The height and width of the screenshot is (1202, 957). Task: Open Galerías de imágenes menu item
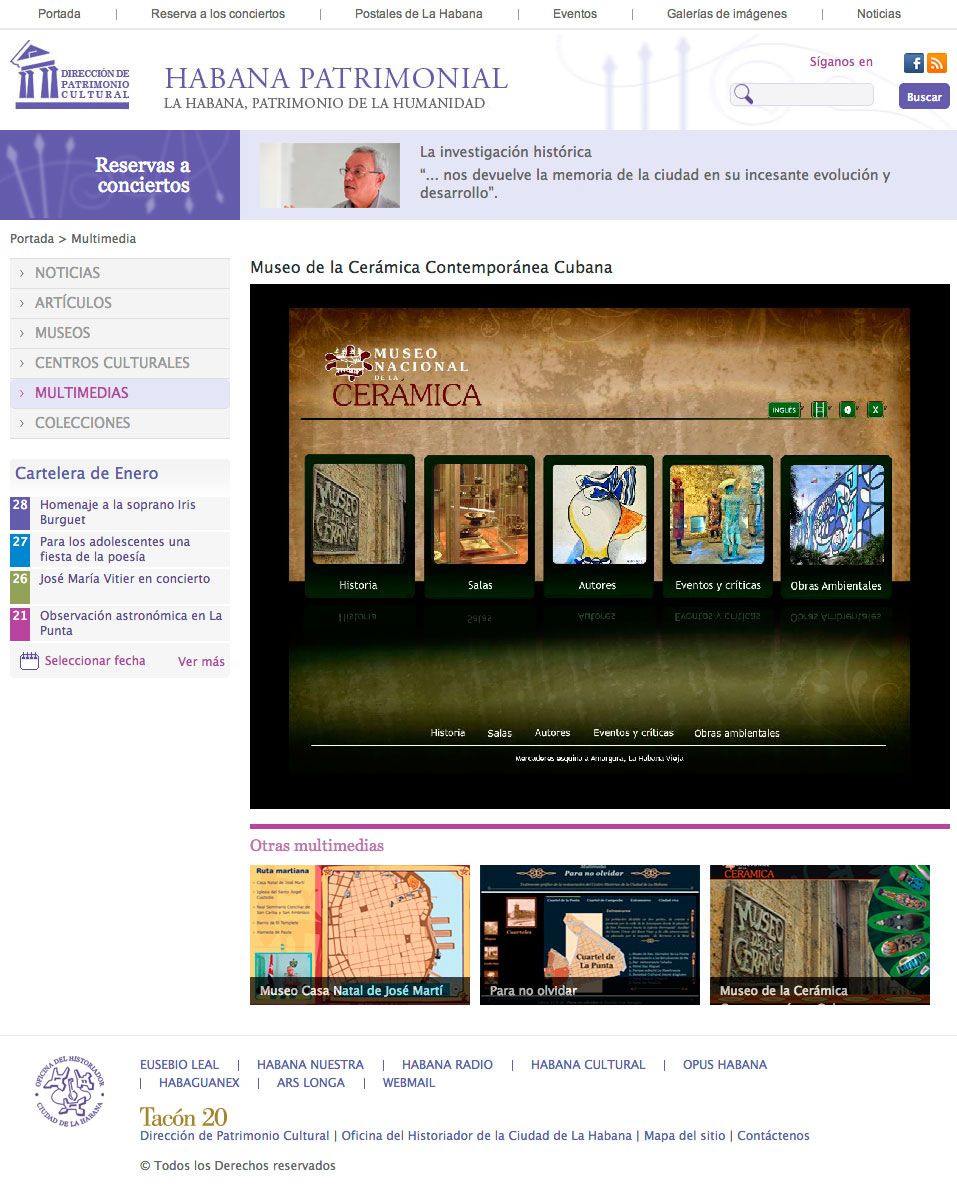tap(727, 14)
